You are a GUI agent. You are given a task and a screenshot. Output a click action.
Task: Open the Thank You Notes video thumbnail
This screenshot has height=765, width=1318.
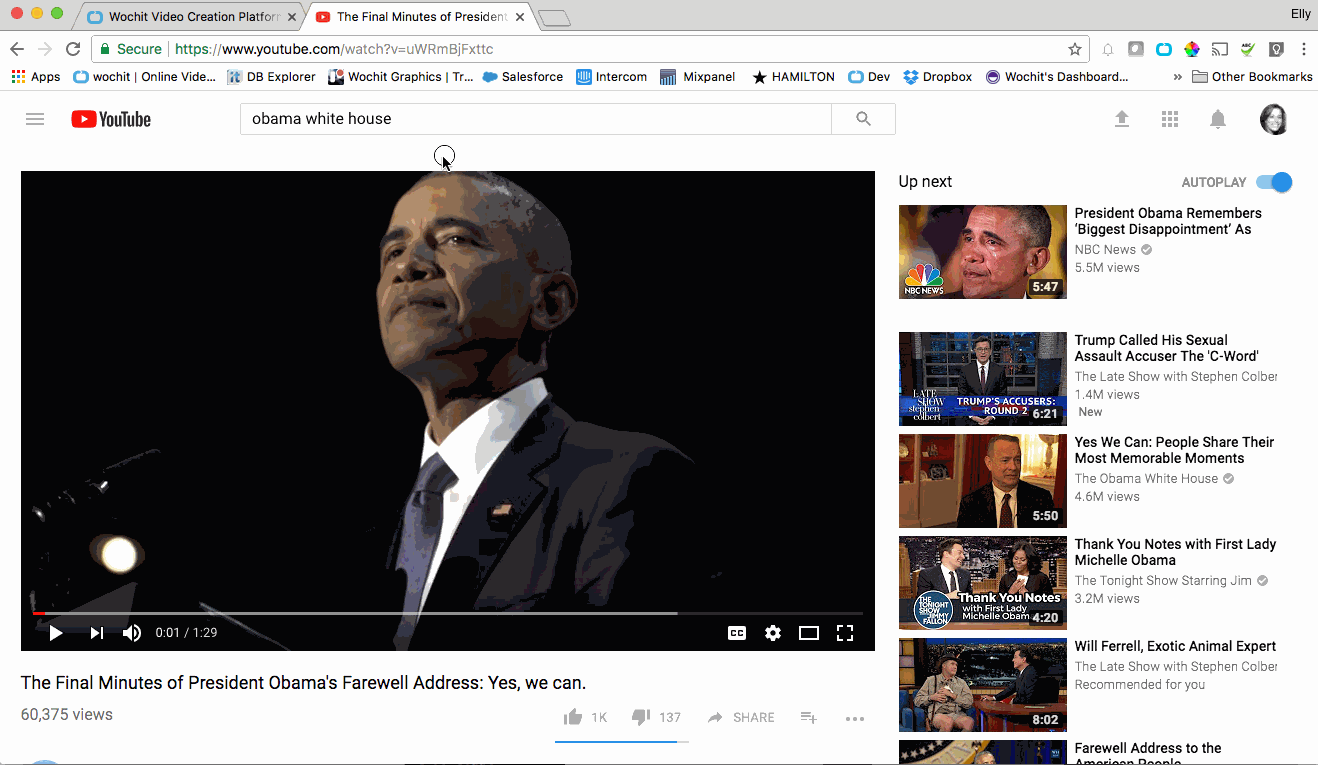pyautogui.click(x=983, y=583)
